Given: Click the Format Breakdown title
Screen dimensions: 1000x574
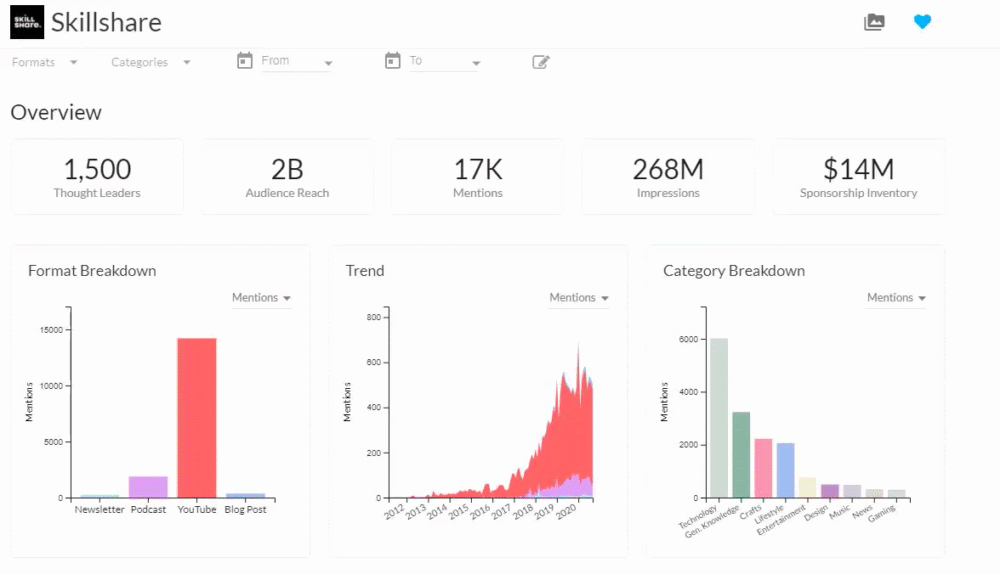Looking at the screenshot, I should (x=92, y=270).
